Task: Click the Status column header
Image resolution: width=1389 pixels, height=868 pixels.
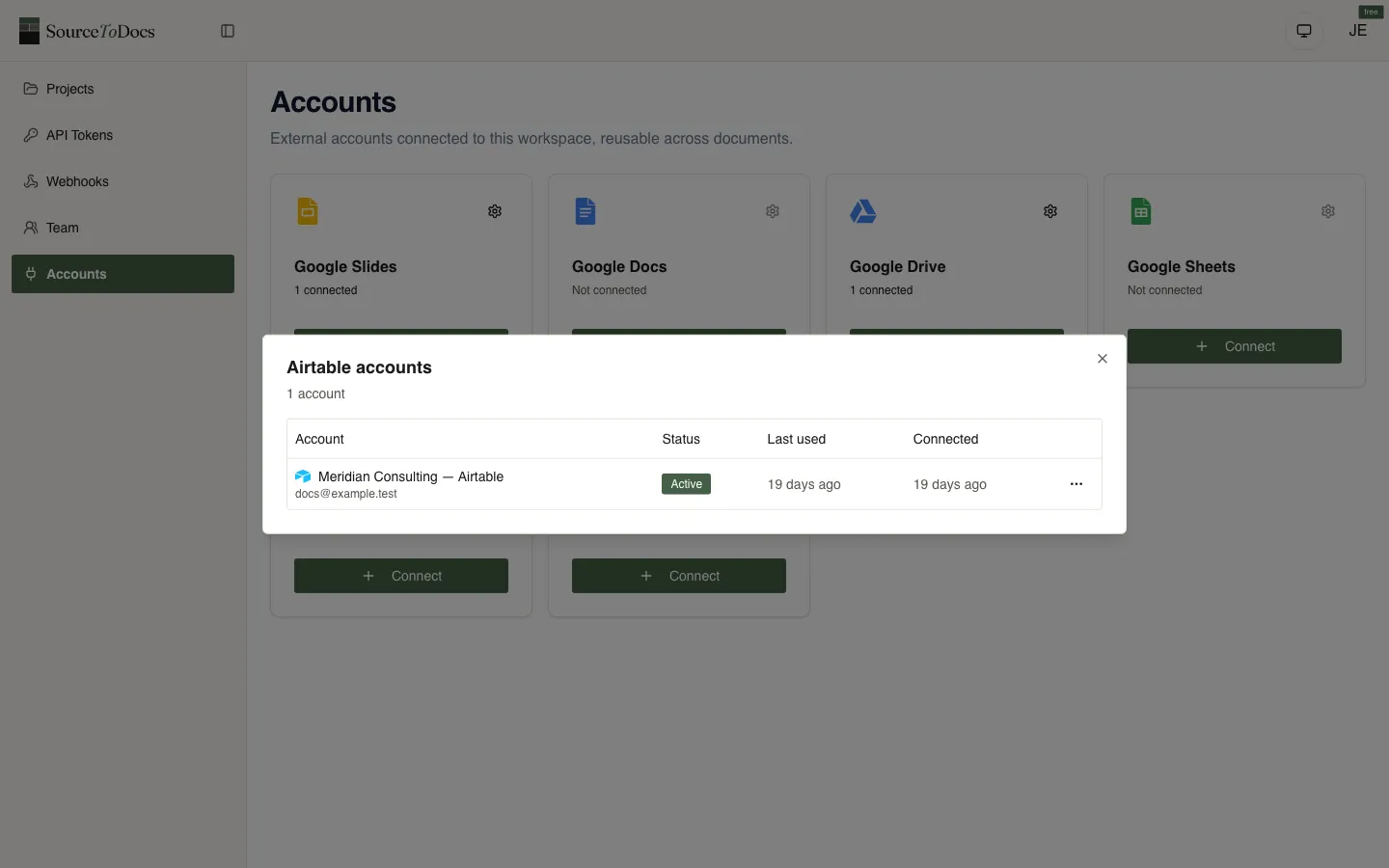Action: 681,439
